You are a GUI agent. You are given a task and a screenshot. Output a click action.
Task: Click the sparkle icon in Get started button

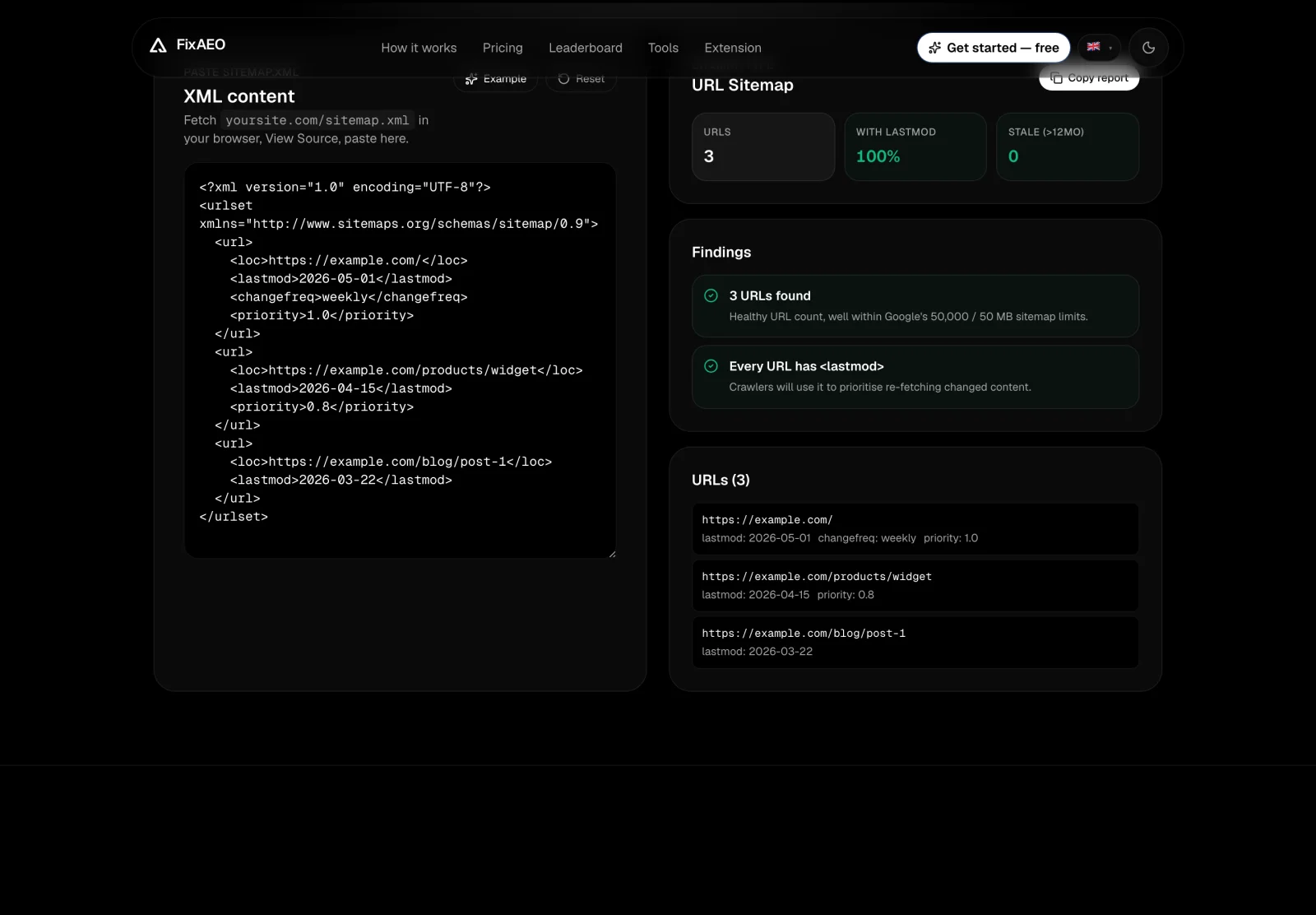(935, 48)
